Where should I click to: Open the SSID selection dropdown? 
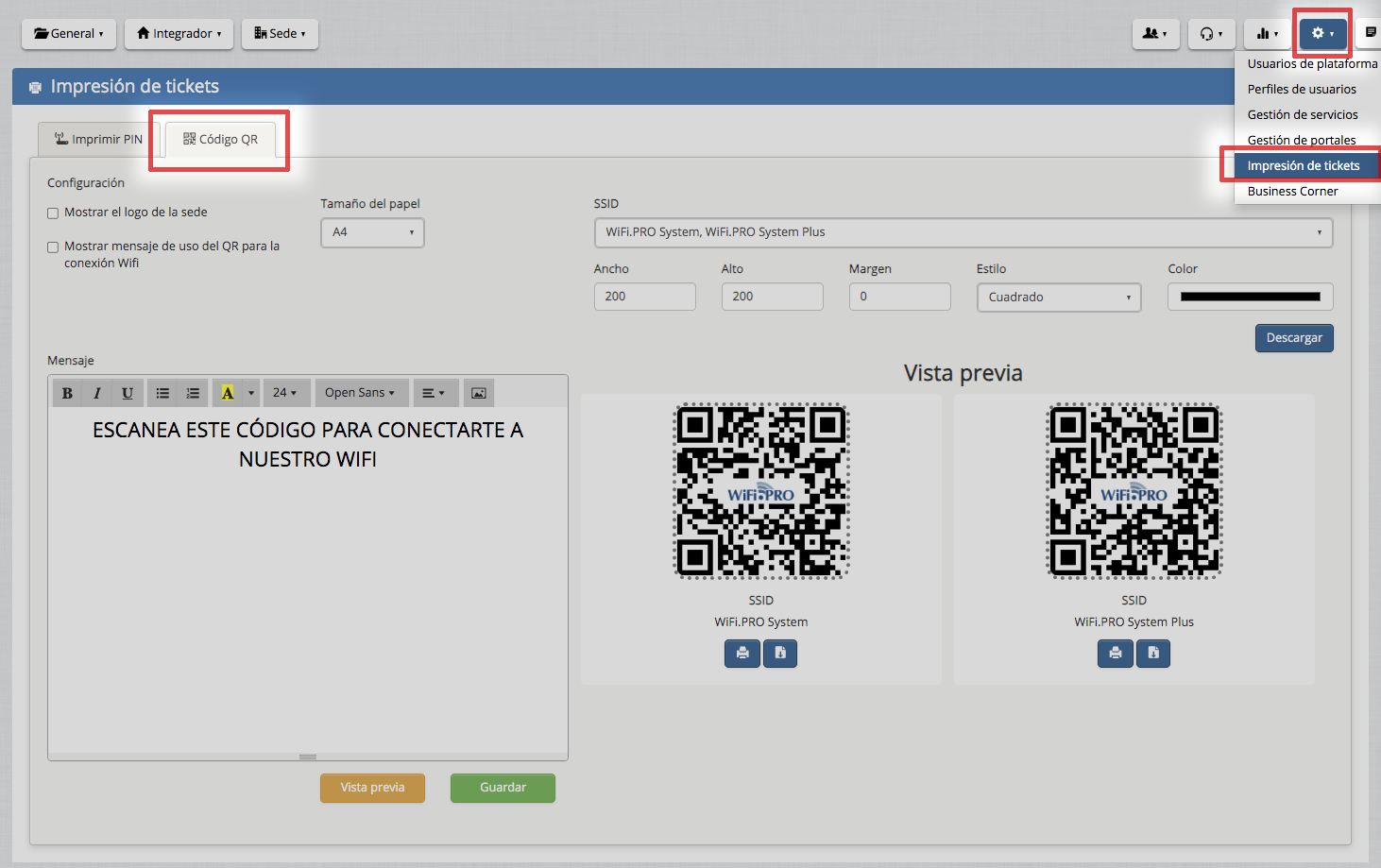963,232
